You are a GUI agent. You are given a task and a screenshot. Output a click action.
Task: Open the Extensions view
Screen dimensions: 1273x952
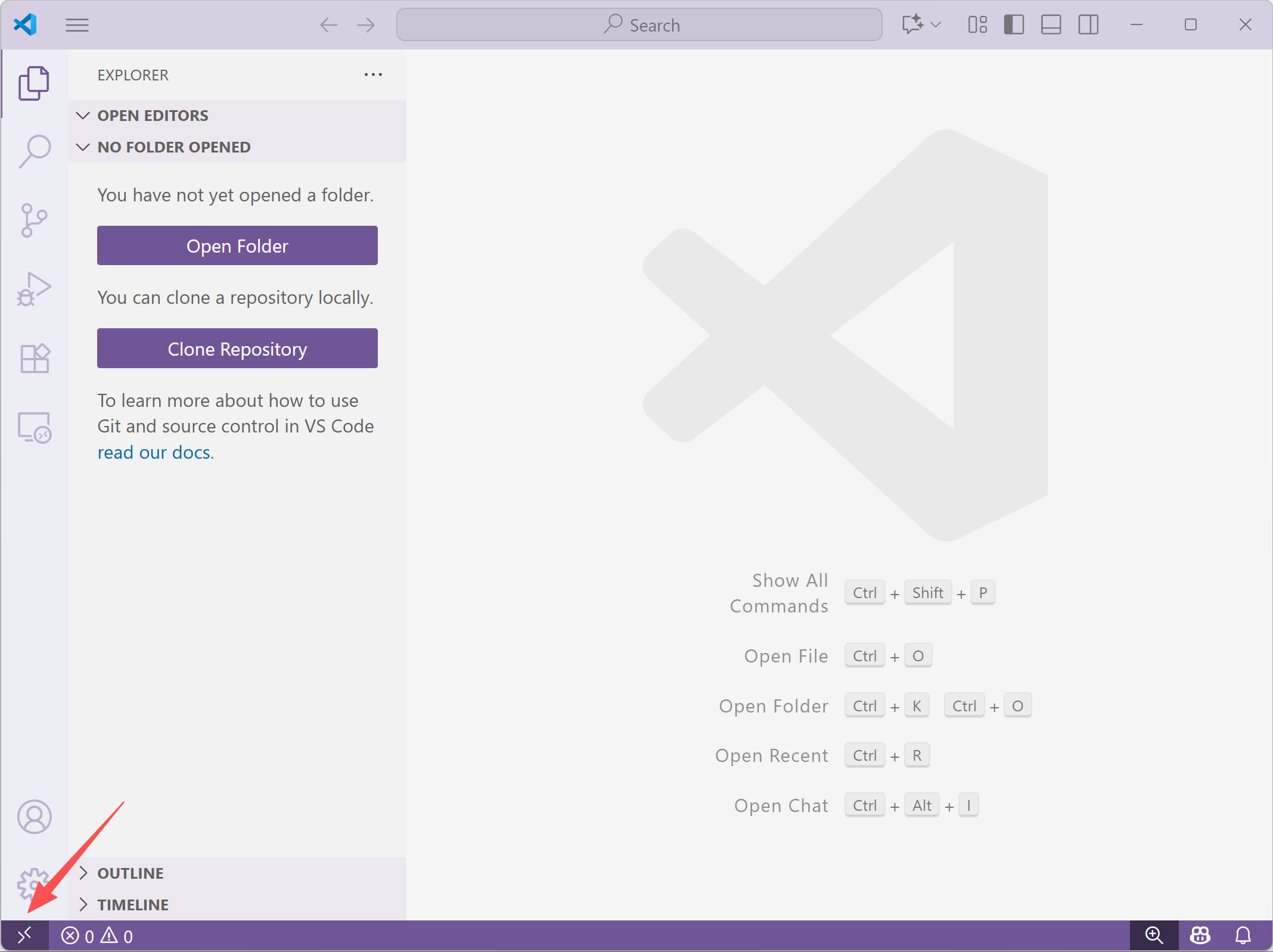point(34,359)
